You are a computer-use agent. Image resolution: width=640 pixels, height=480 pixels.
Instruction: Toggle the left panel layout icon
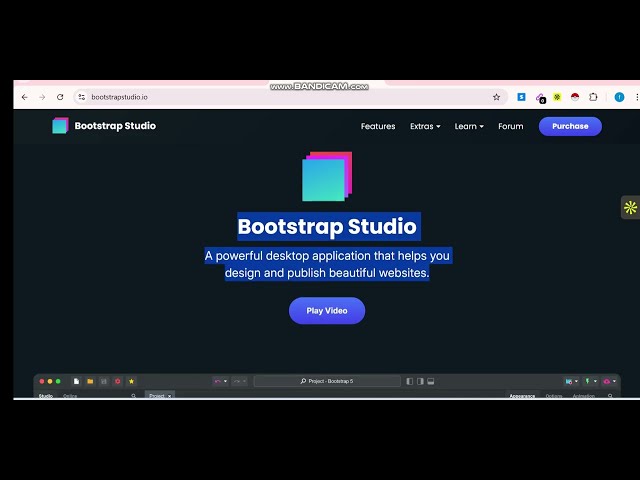[x=409, y=381]
